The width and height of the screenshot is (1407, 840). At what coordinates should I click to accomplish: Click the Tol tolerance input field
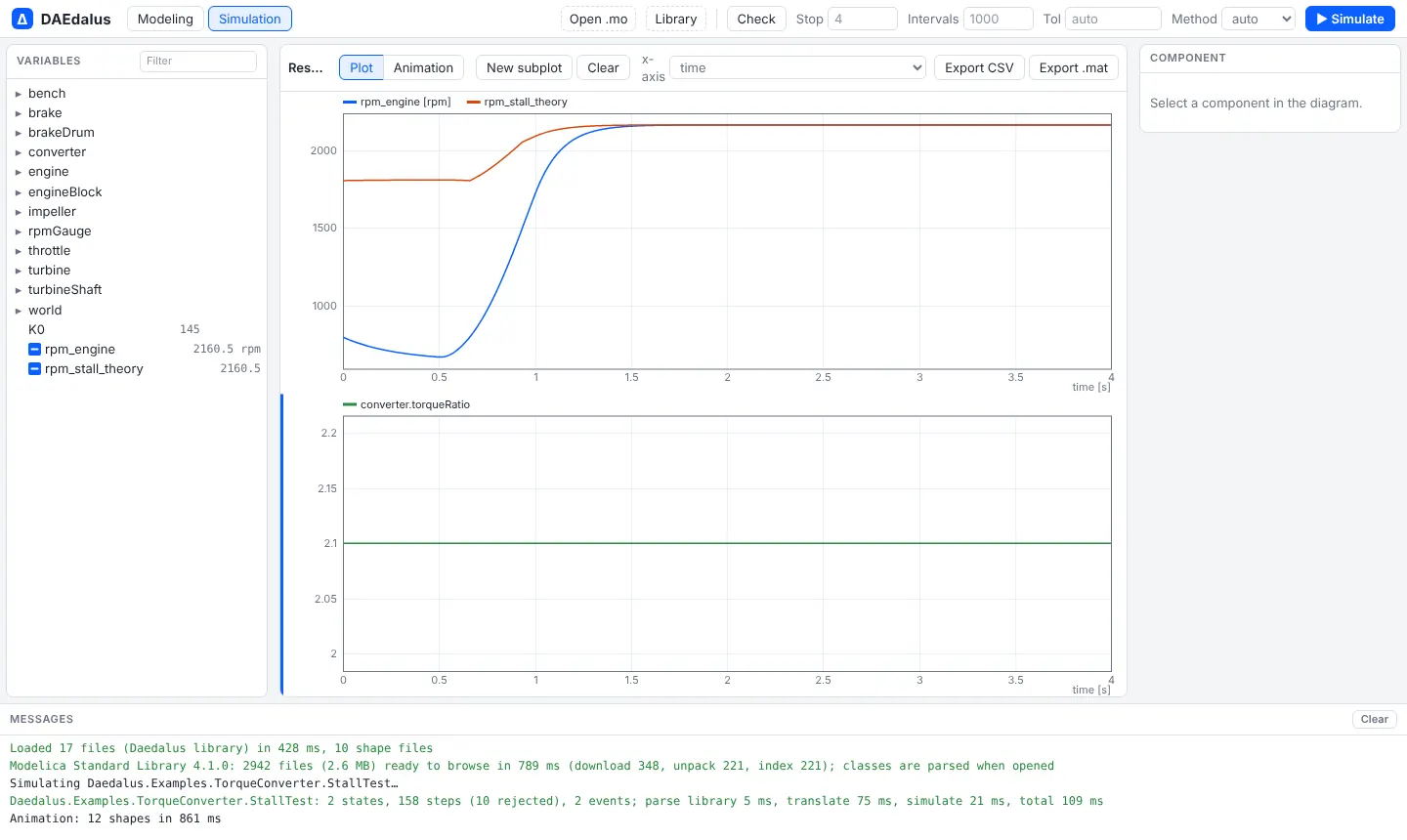coord(1114,19)
